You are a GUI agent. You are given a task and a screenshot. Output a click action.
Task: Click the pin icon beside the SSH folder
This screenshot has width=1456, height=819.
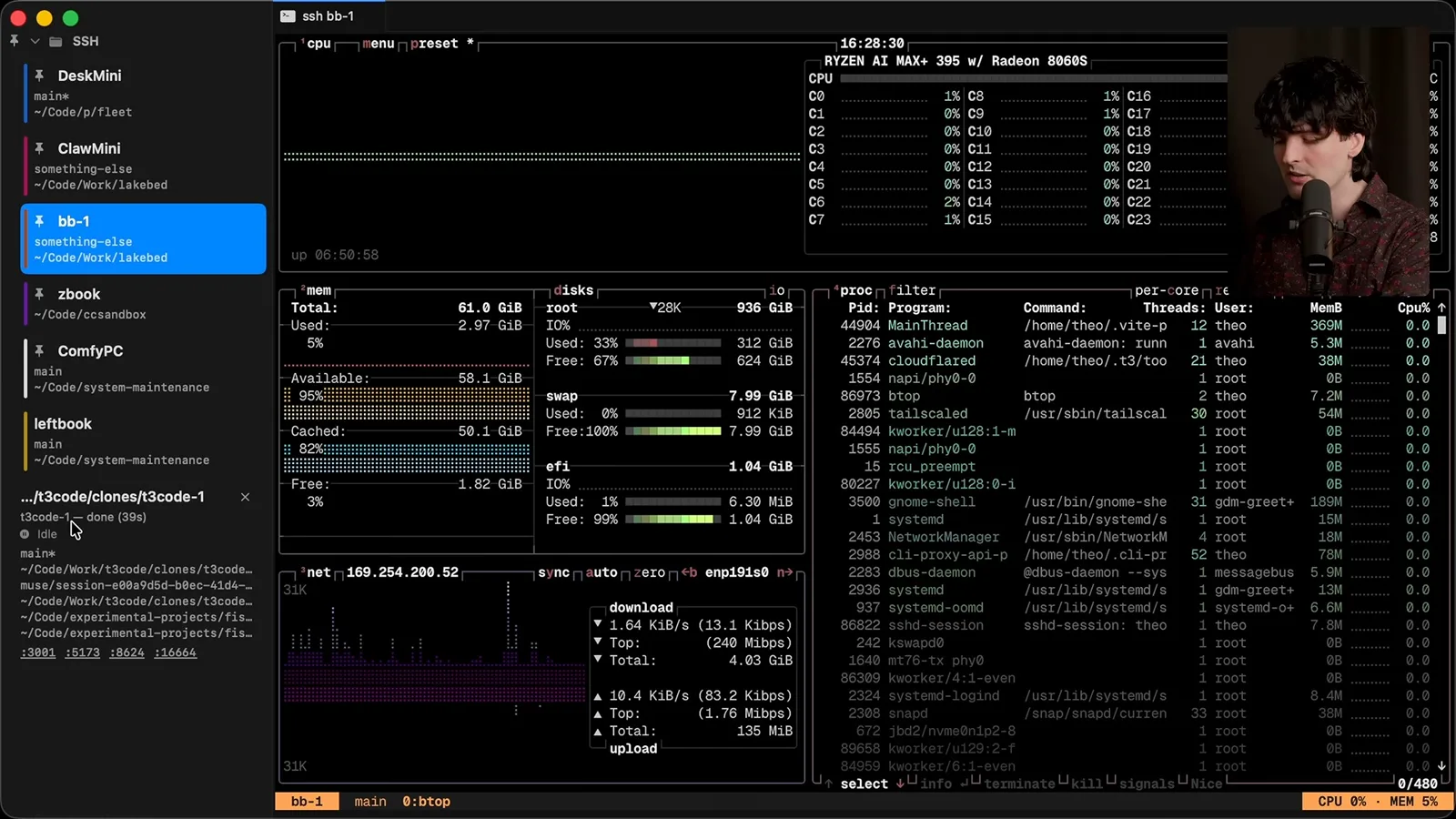point(14,41)
